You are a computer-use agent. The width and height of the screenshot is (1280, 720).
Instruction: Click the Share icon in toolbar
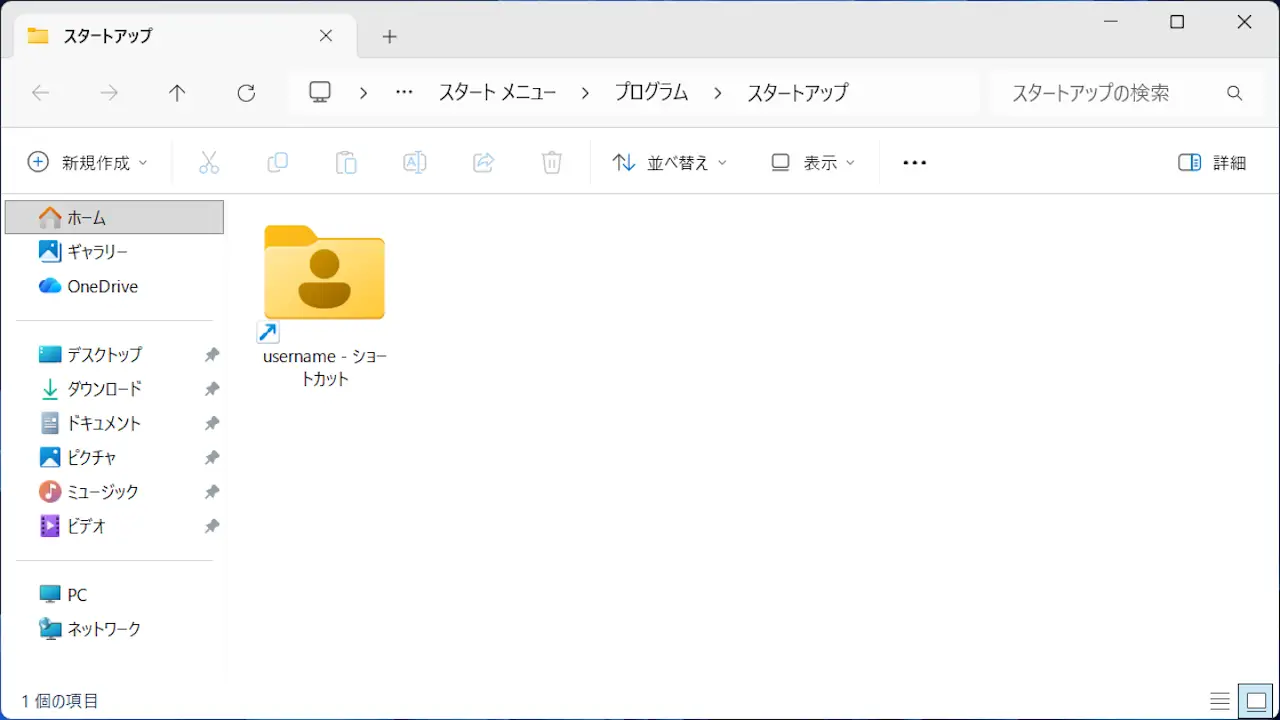click(483, 162)
